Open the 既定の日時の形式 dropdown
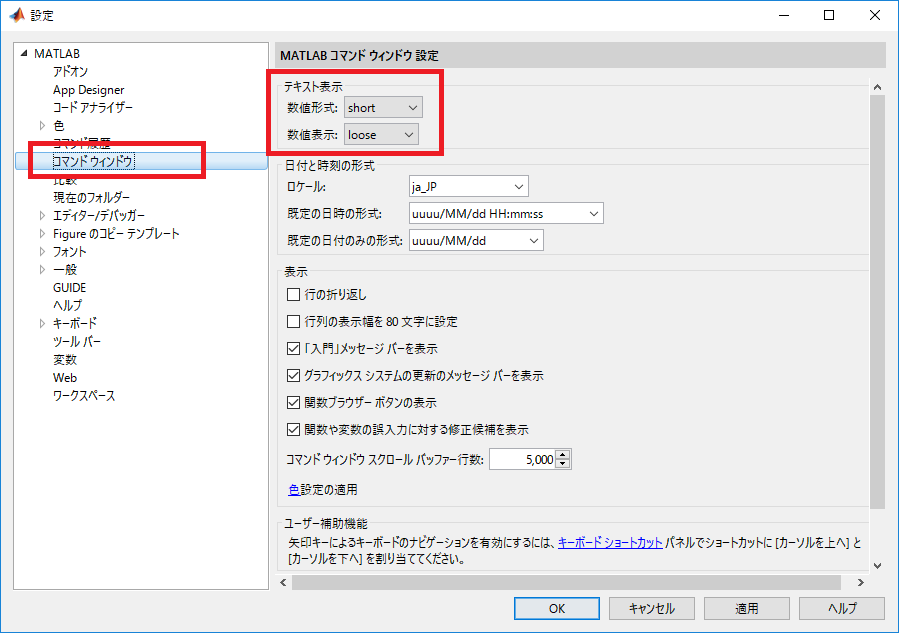 click(x=506, y=214)
